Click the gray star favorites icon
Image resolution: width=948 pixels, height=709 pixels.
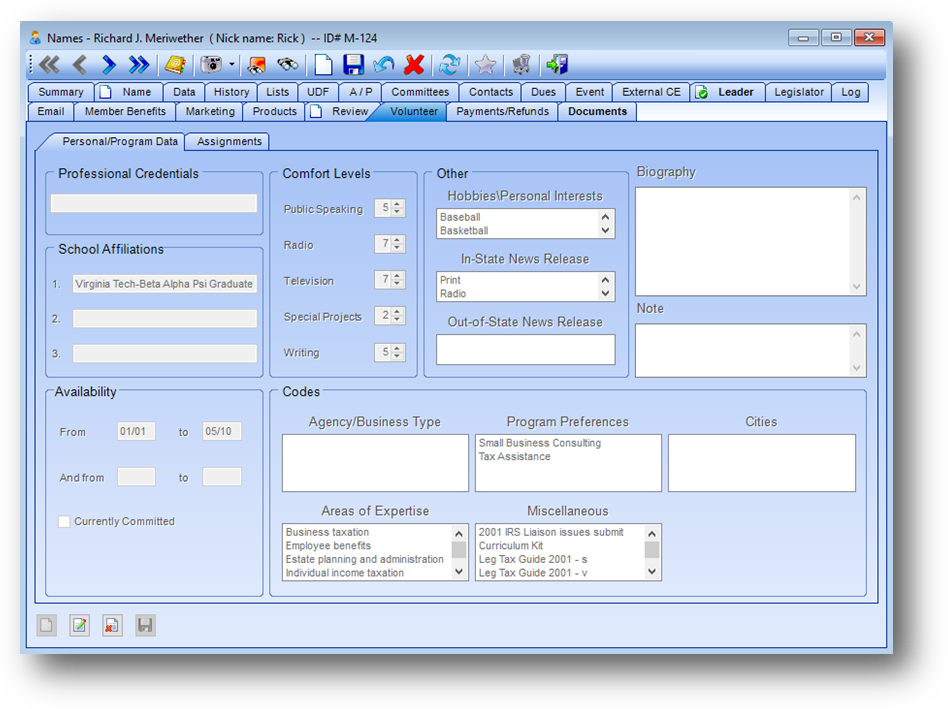pyautogui.click(x=485, y=64)
